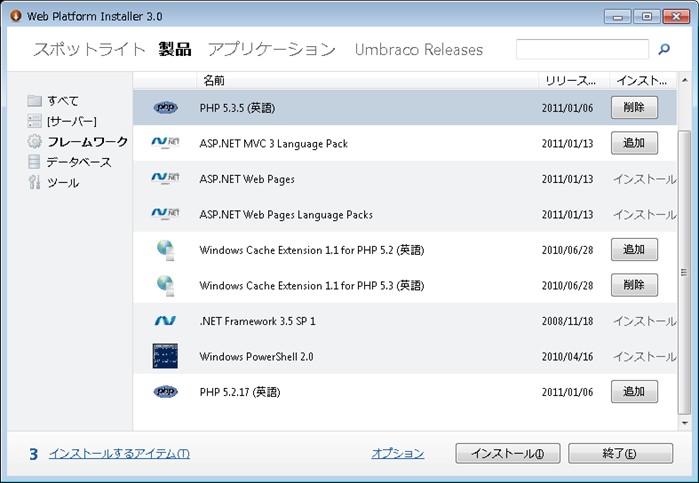Switch to the スポットライト tab
Screen dimensions: 699x483
(x=89, y=50)
